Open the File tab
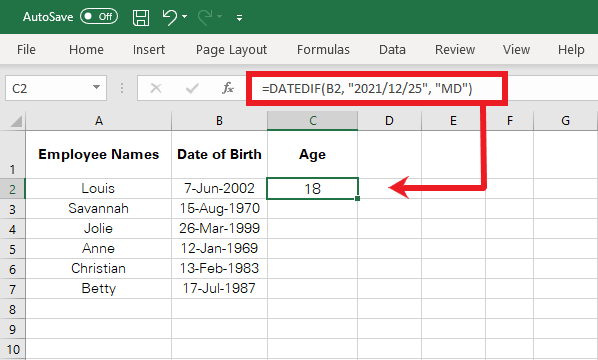Viewport: 598px width, 360px height. click(x=26, y=50)
